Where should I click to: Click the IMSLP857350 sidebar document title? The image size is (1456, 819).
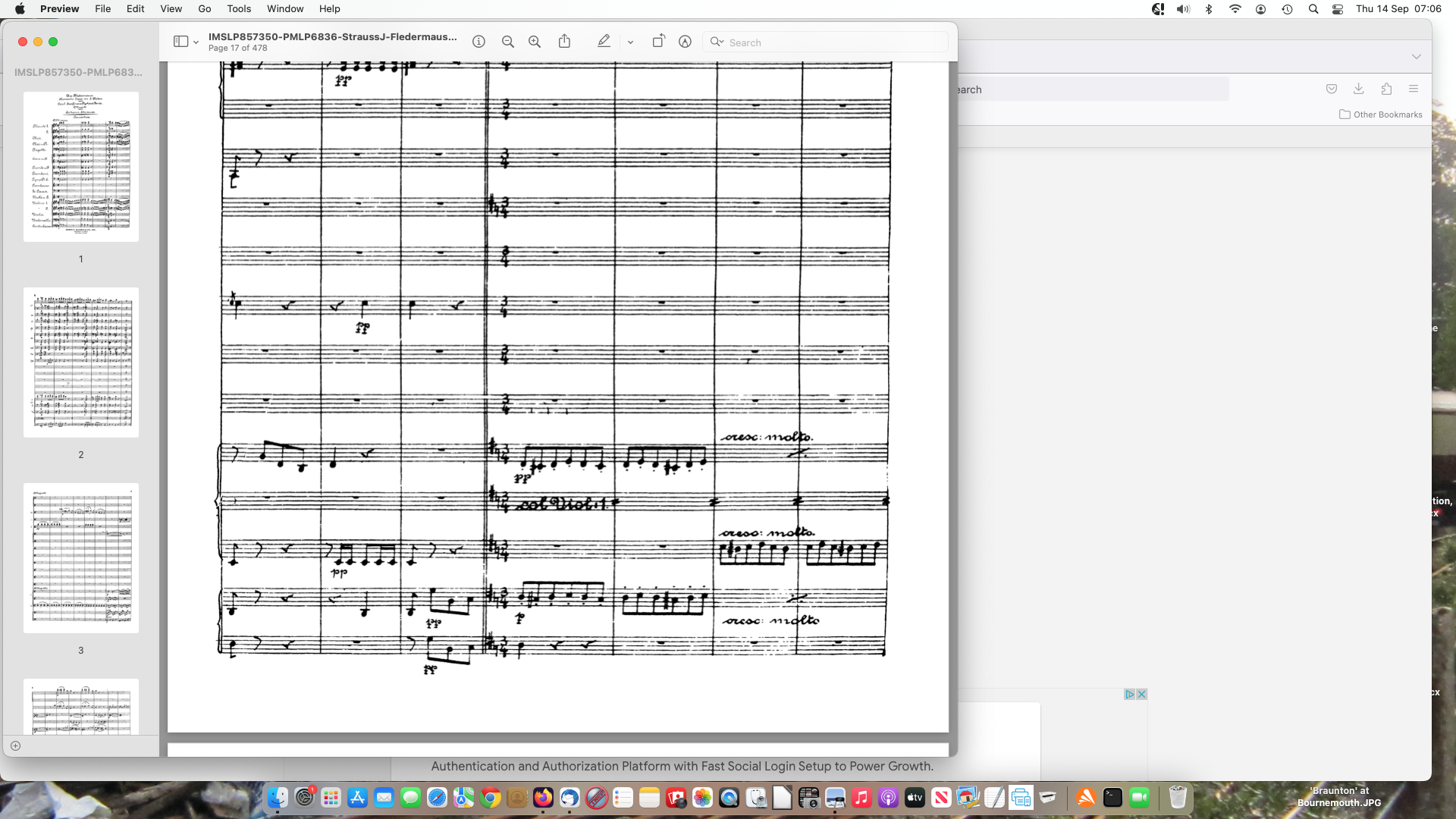(78, 72)
